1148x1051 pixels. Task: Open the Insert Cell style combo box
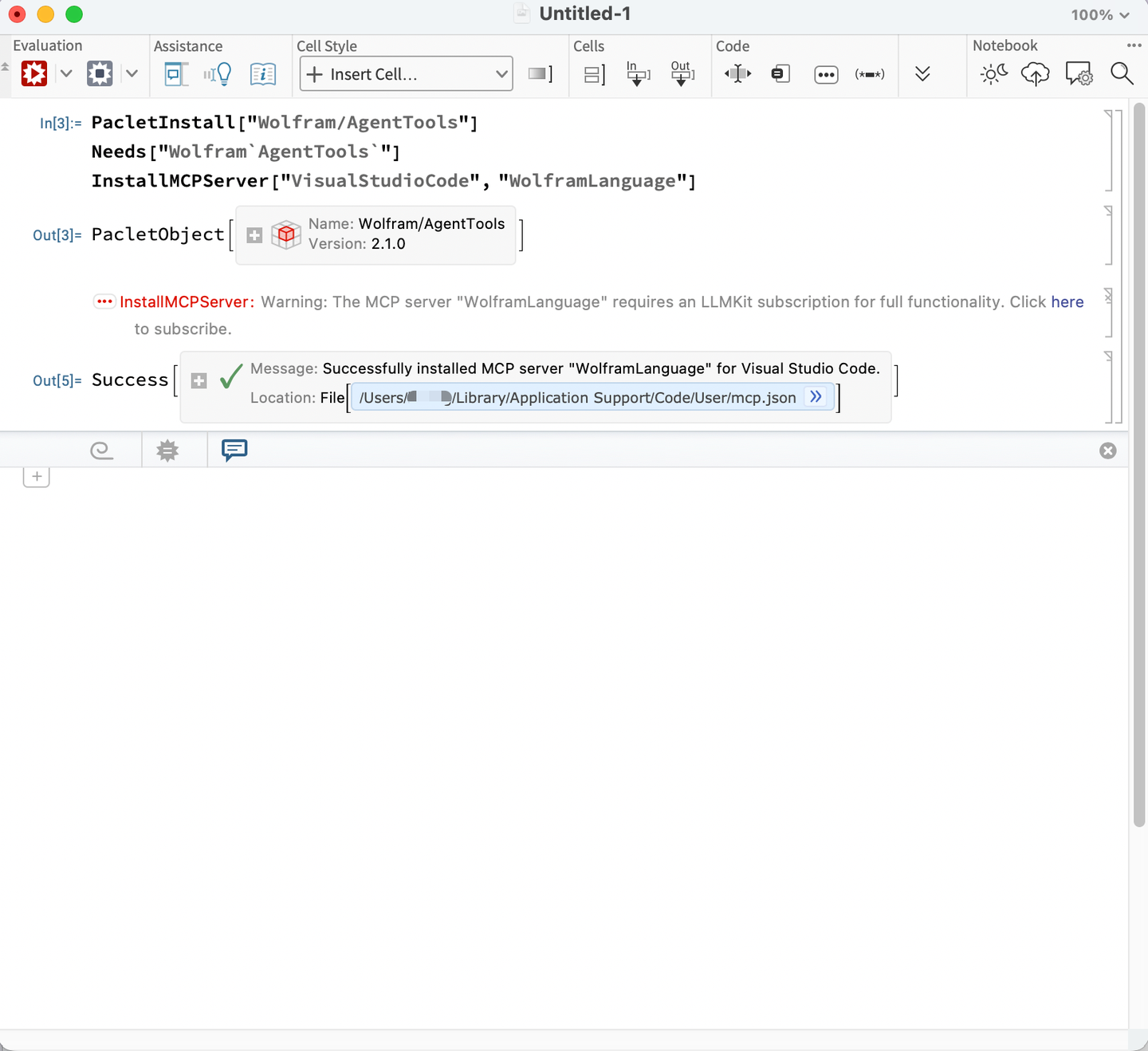pyautogui.click(x=407, y=74)
